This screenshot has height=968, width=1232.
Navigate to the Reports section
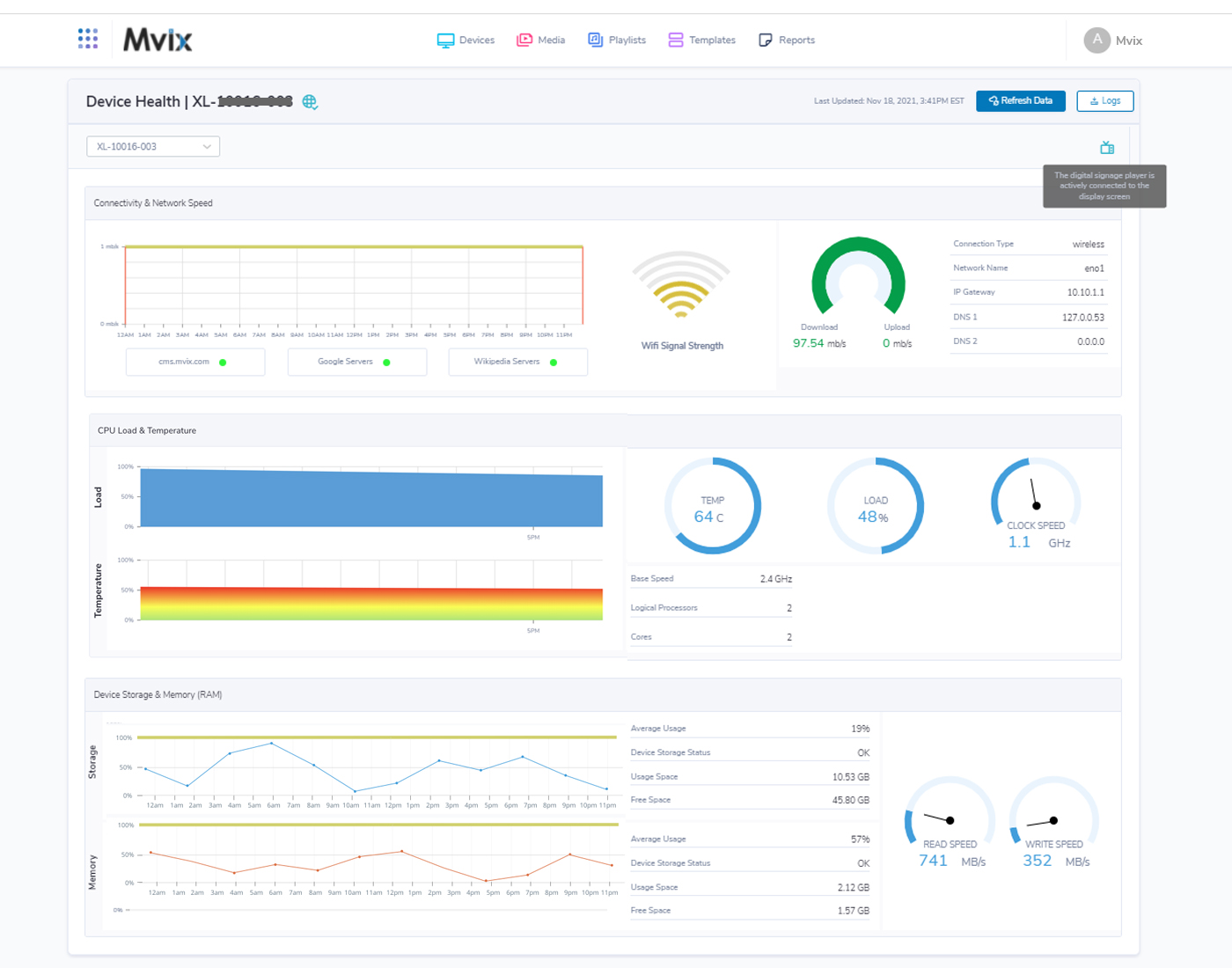pyautogui.click(x=796, y=40)
